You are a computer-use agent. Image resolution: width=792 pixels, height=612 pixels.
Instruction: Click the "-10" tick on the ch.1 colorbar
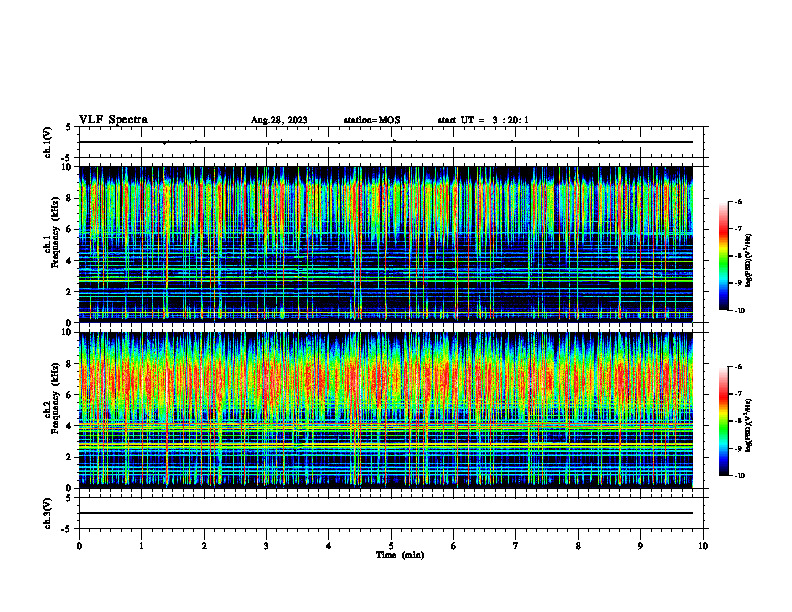(x=739, y=311)
